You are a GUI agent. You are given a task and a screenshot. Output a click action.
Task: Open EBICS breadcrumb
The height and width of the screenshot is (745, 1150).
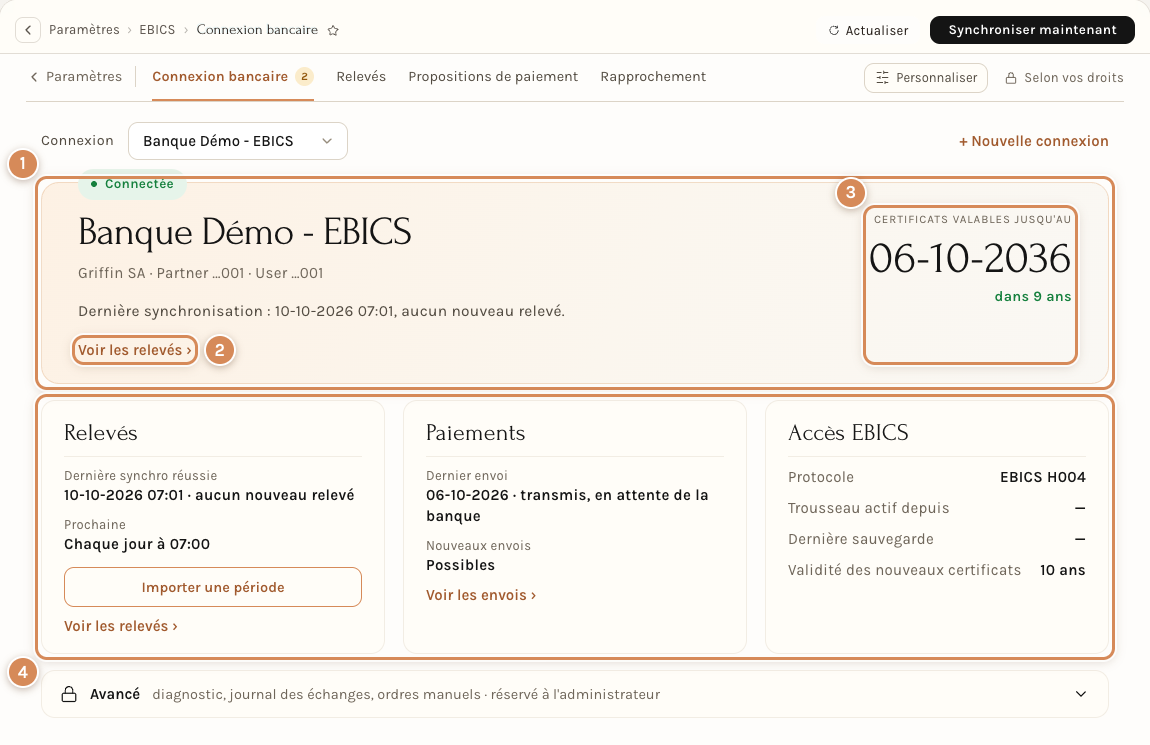[157, 29]
